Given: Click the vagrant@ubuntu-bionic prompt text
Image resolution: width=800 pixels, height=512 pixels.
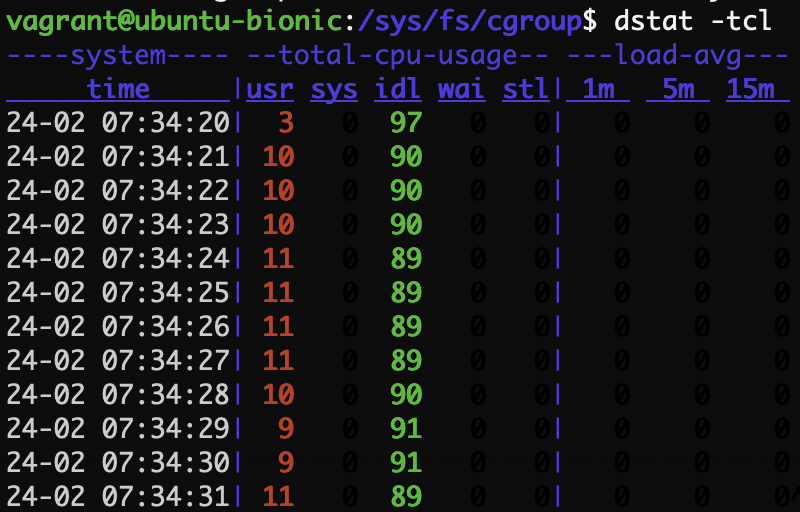Looking at the screenshot, I should pyautogui.click(x=174, y=22).
